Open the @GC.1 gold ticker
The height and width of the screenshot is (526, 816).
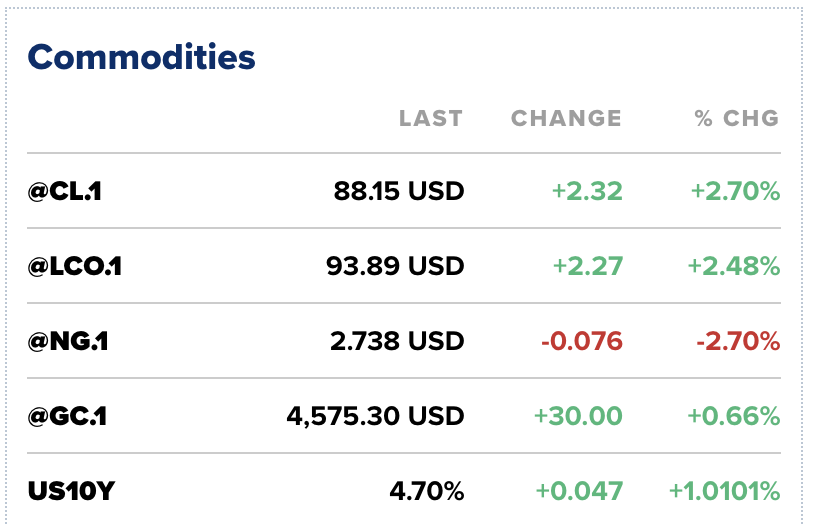pyautogui.click(x=67, y=416)
